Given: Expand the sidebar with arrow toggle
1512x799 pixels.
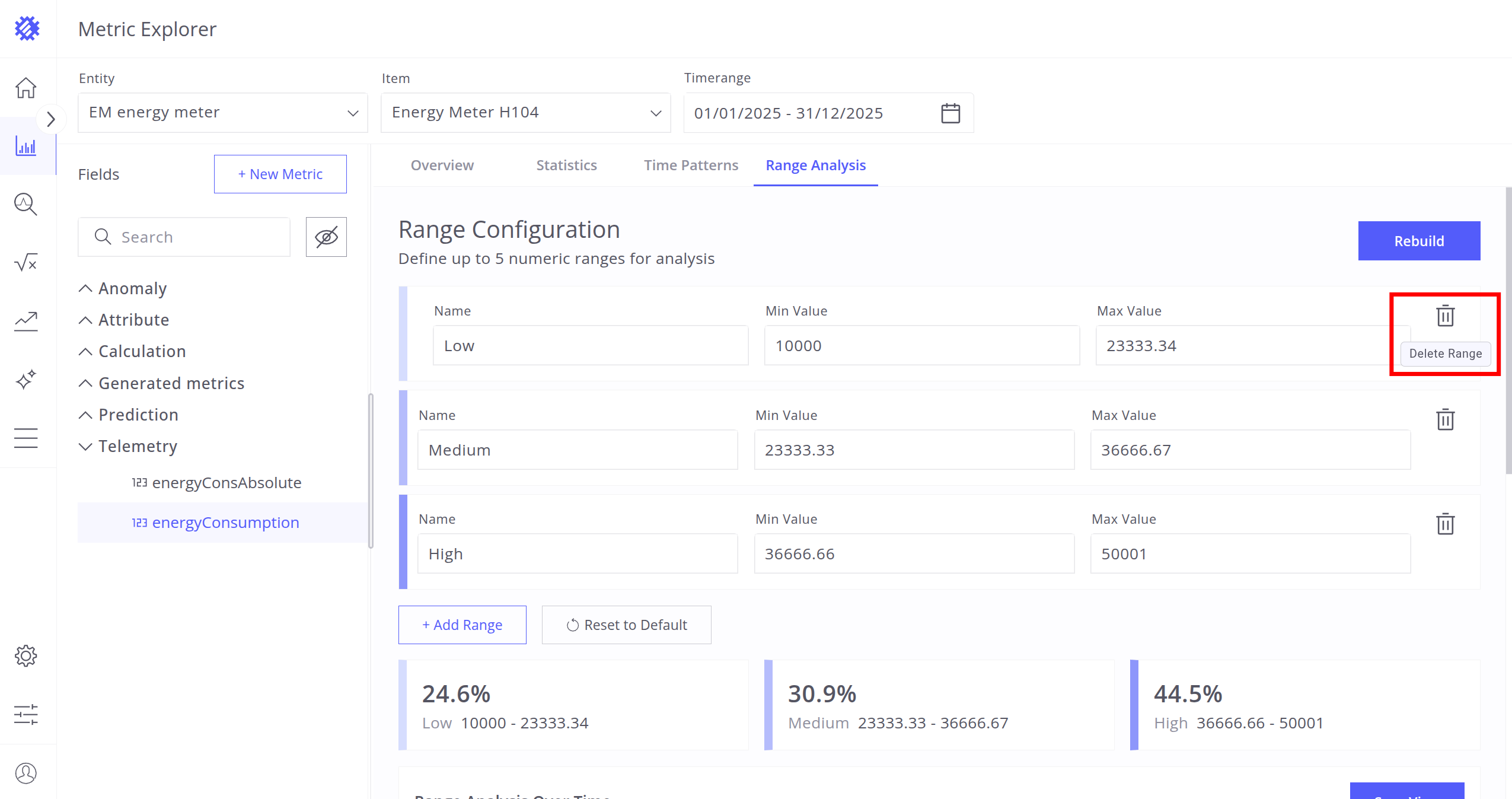Looking at the screenshot, I should 51,120.
